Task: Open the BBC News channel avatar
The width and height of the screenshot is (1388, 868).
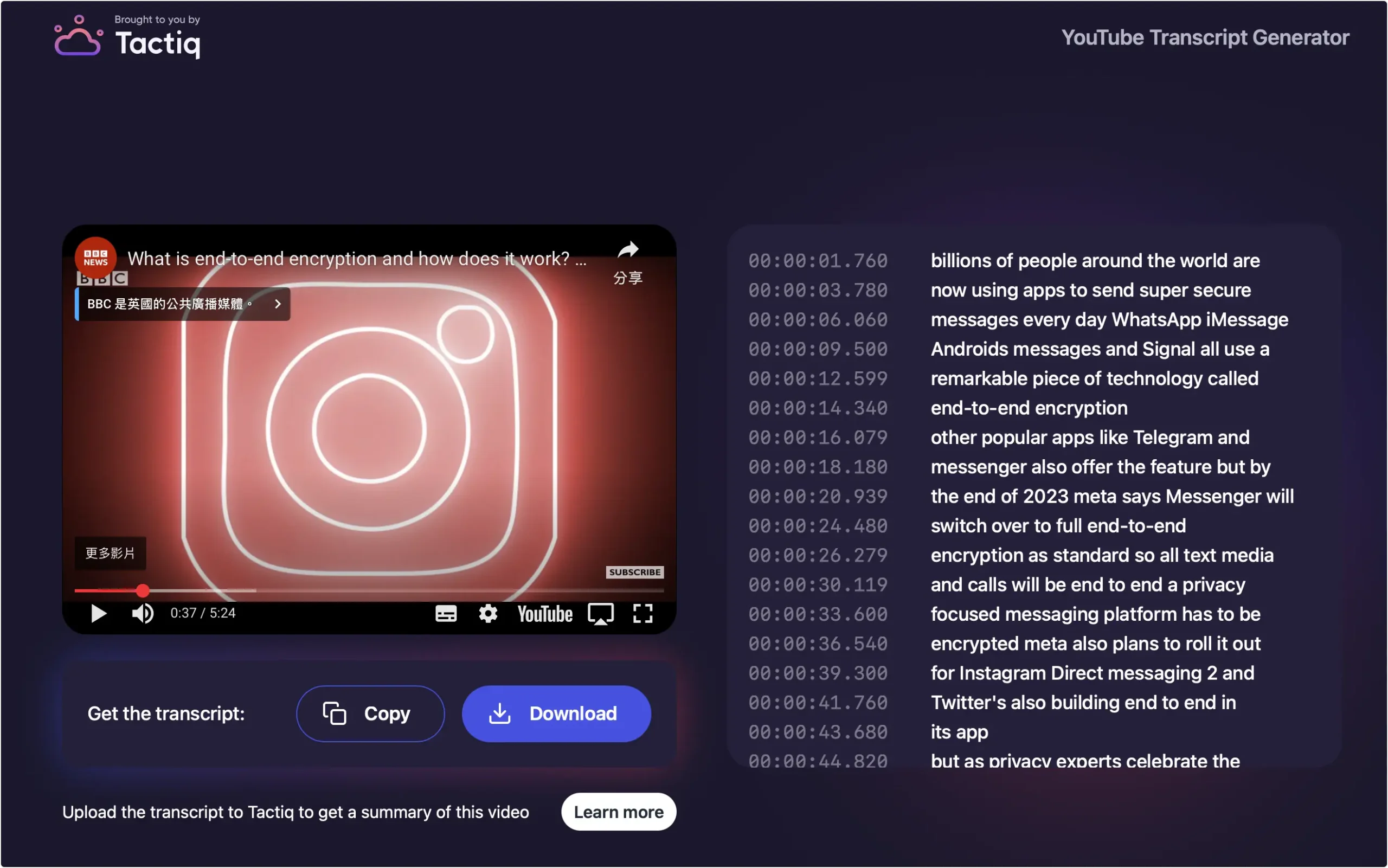Action: coord(95,258)
